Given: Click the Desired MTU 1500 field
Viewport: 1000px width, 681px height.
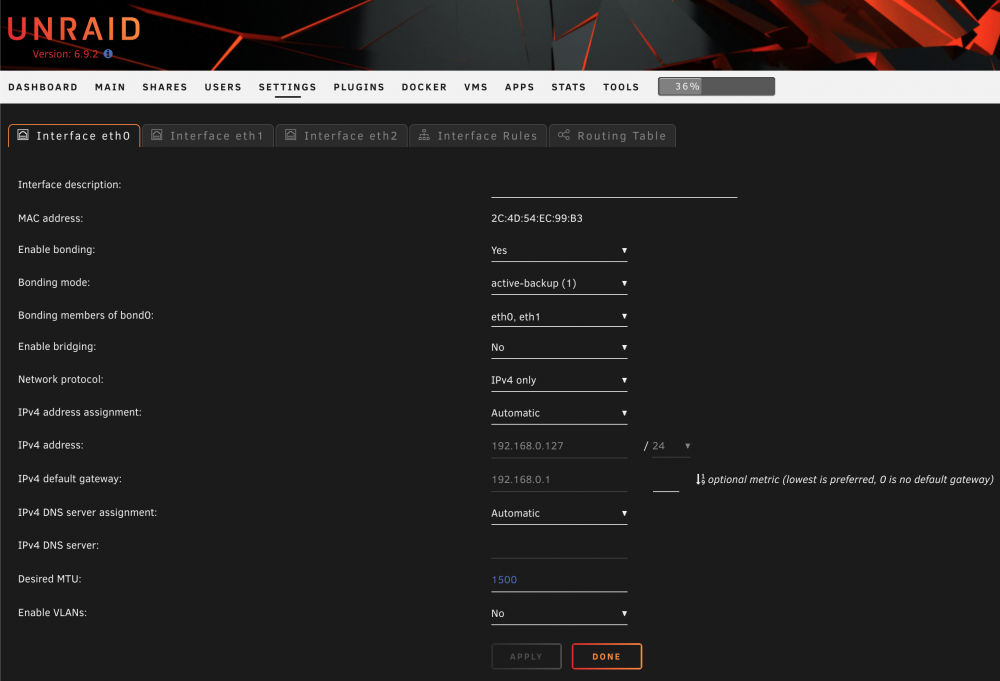Looking at the screenshot, I should coord(559,580).
